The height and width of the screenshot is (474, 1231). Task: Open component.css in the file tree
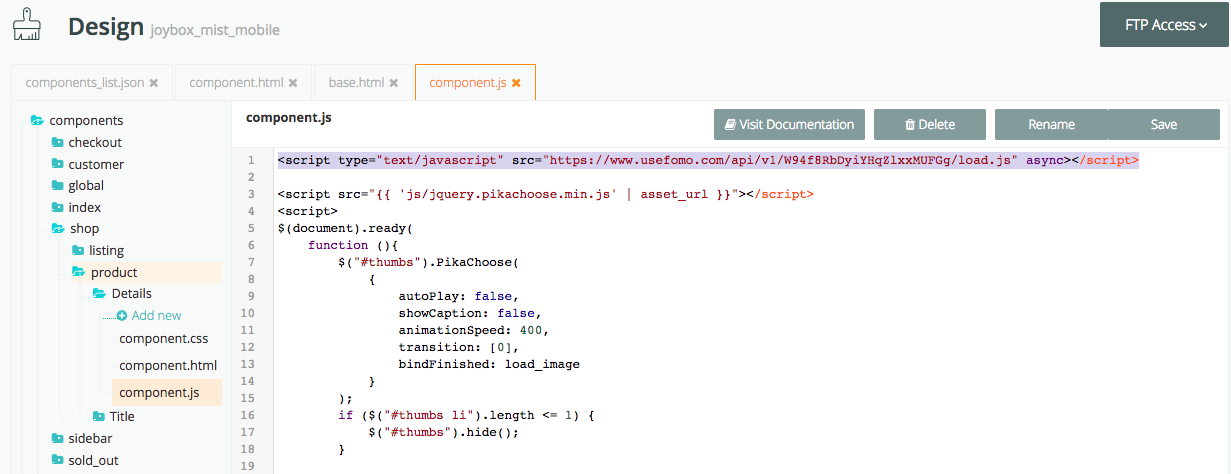[x=163, y=339]
